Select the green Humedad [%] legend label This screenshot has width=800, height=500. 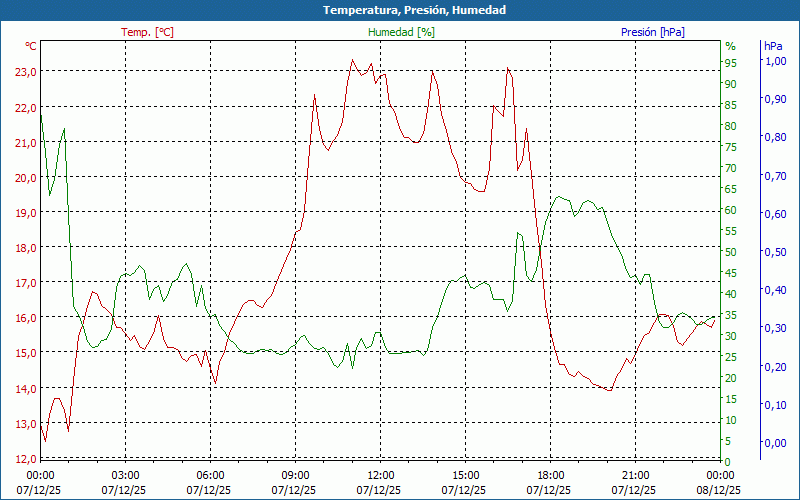click(x=401, y=32)
